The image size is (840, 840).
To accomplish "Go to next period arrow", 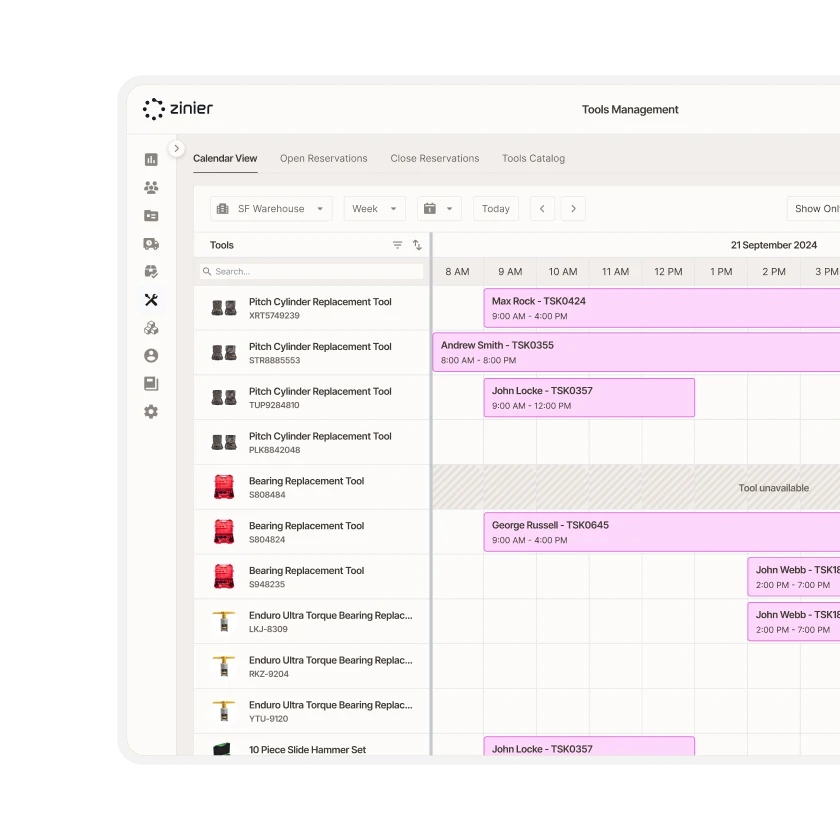I will click(x=573, y=208).
